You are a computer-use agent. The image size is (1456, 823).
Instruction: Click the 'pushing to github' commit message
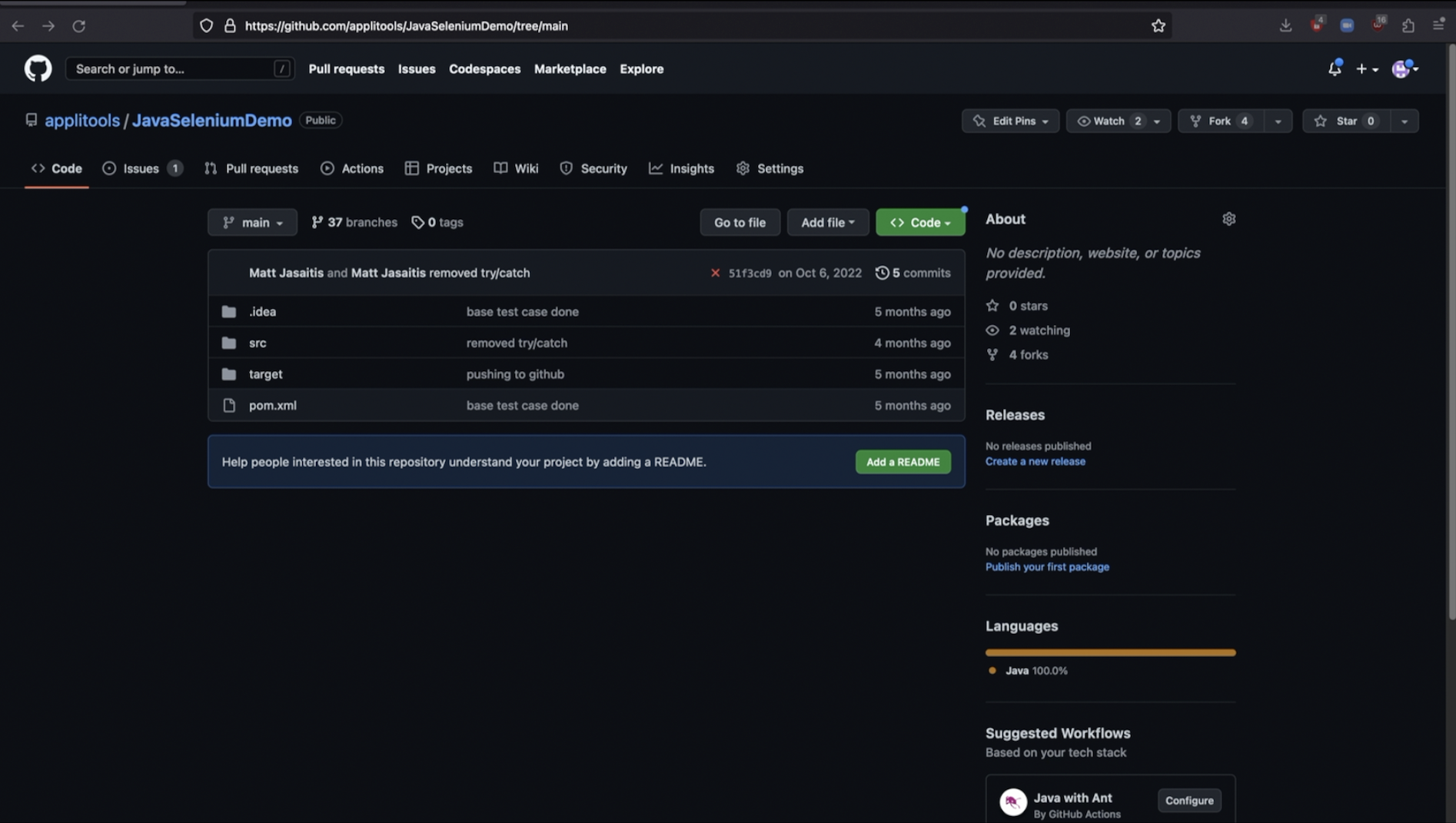click(515, 374)
